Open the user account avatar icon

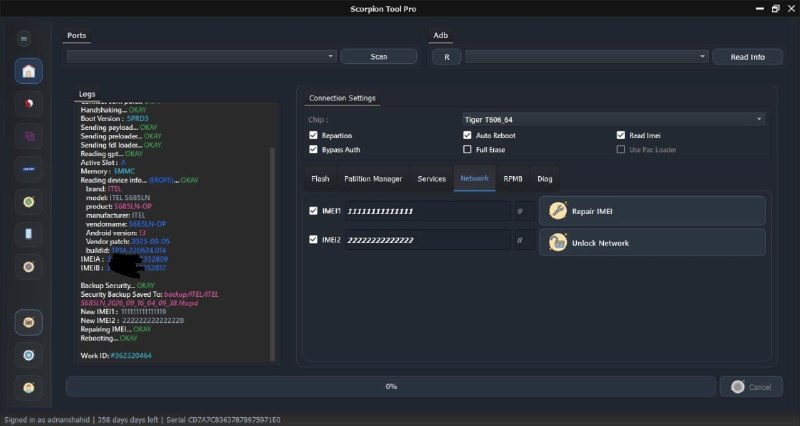click(x=29, y=388)
